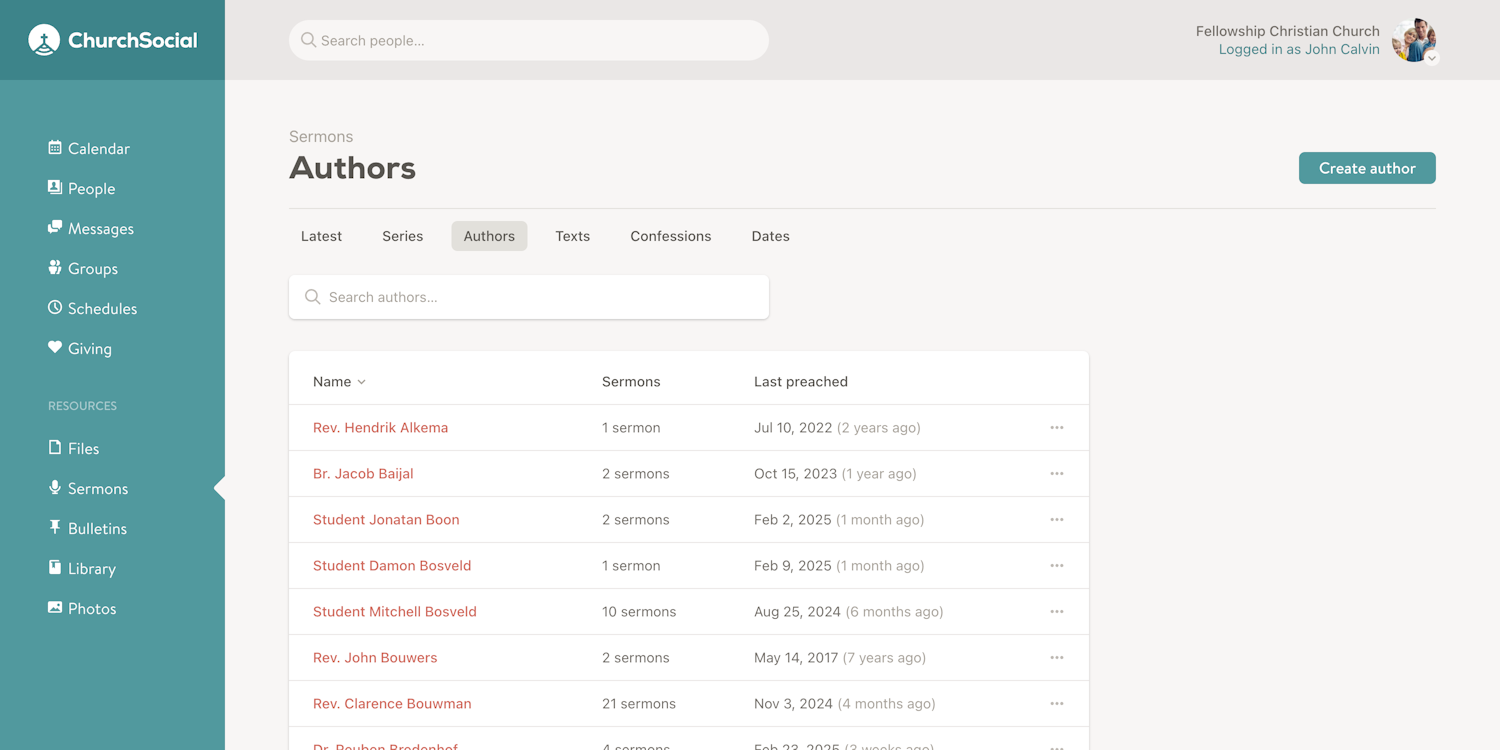Click the Sermons microphone icon

pos(53,488)
